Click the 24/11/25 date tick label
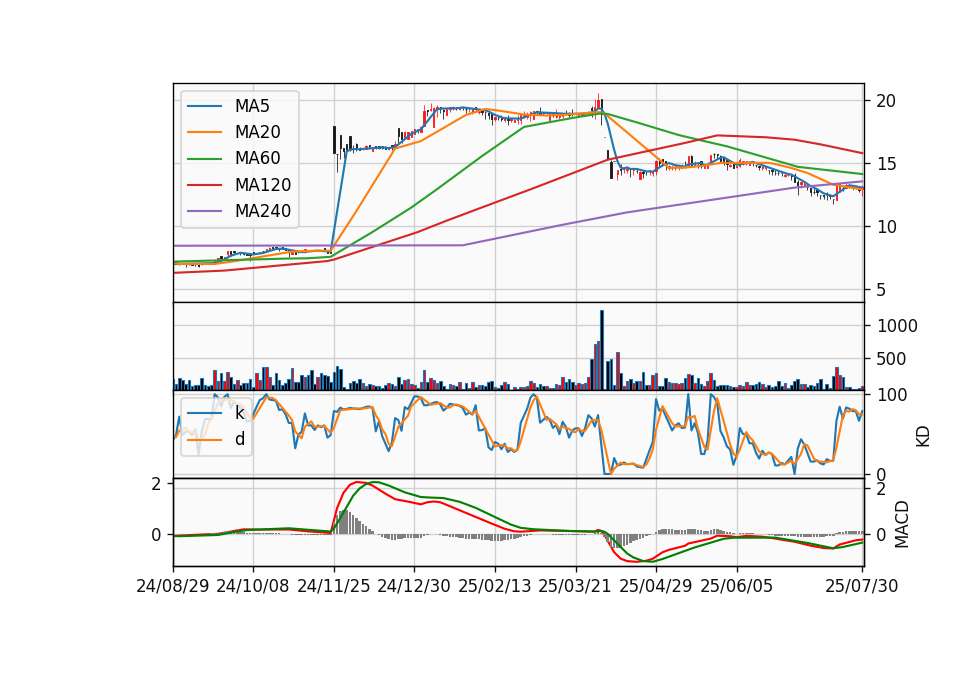 334,587
